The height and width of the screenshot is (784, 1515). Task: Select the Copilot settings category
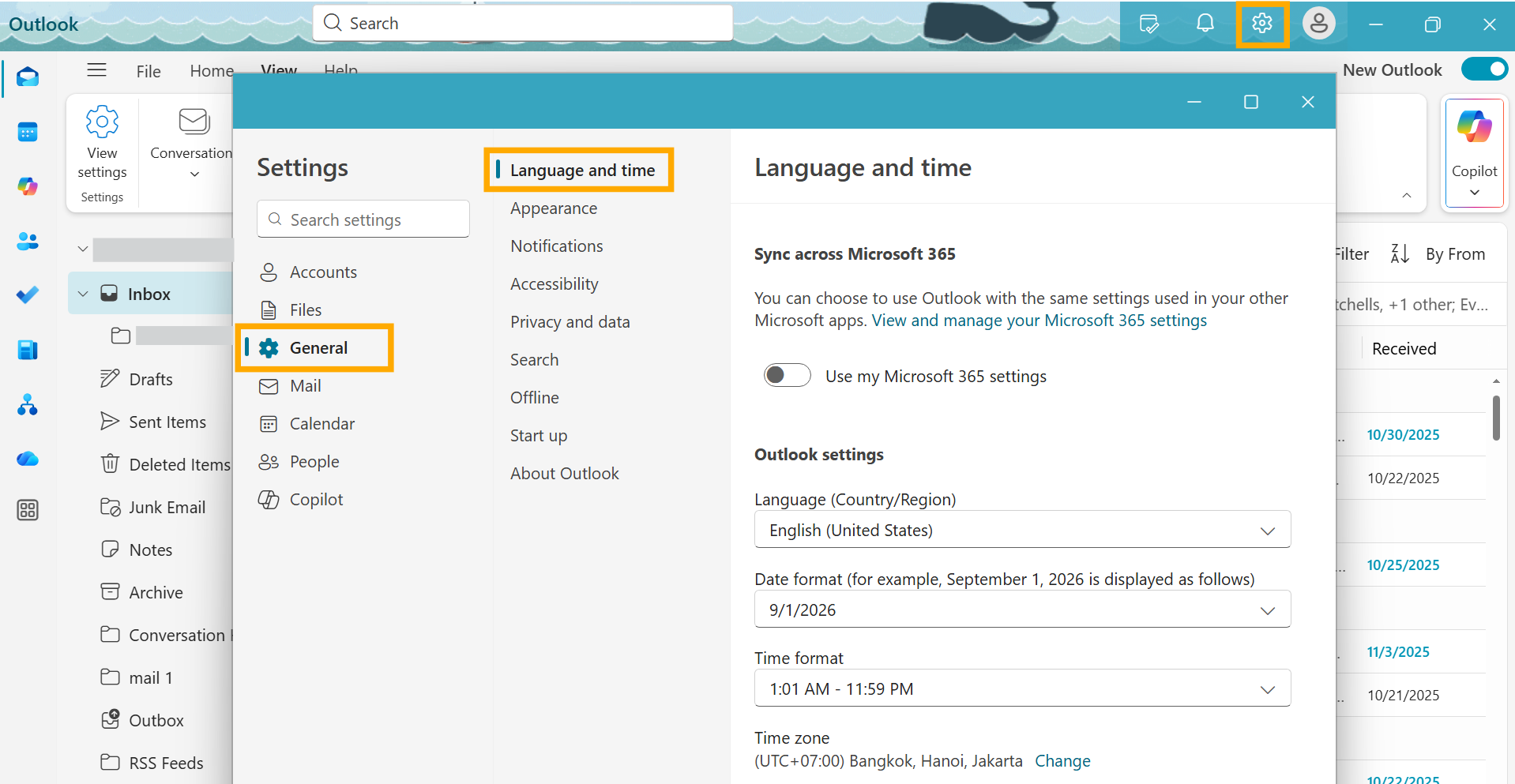pos(316,499)
